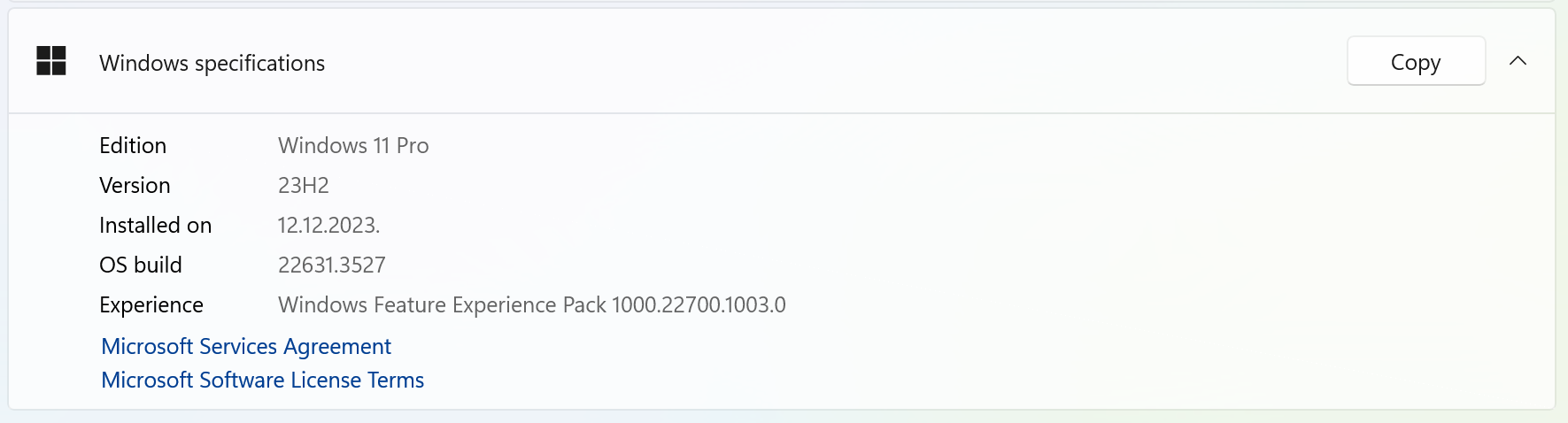Select the Experience label
The width and height of the screenshot is (1568, 423).
[x=151, y=304]
